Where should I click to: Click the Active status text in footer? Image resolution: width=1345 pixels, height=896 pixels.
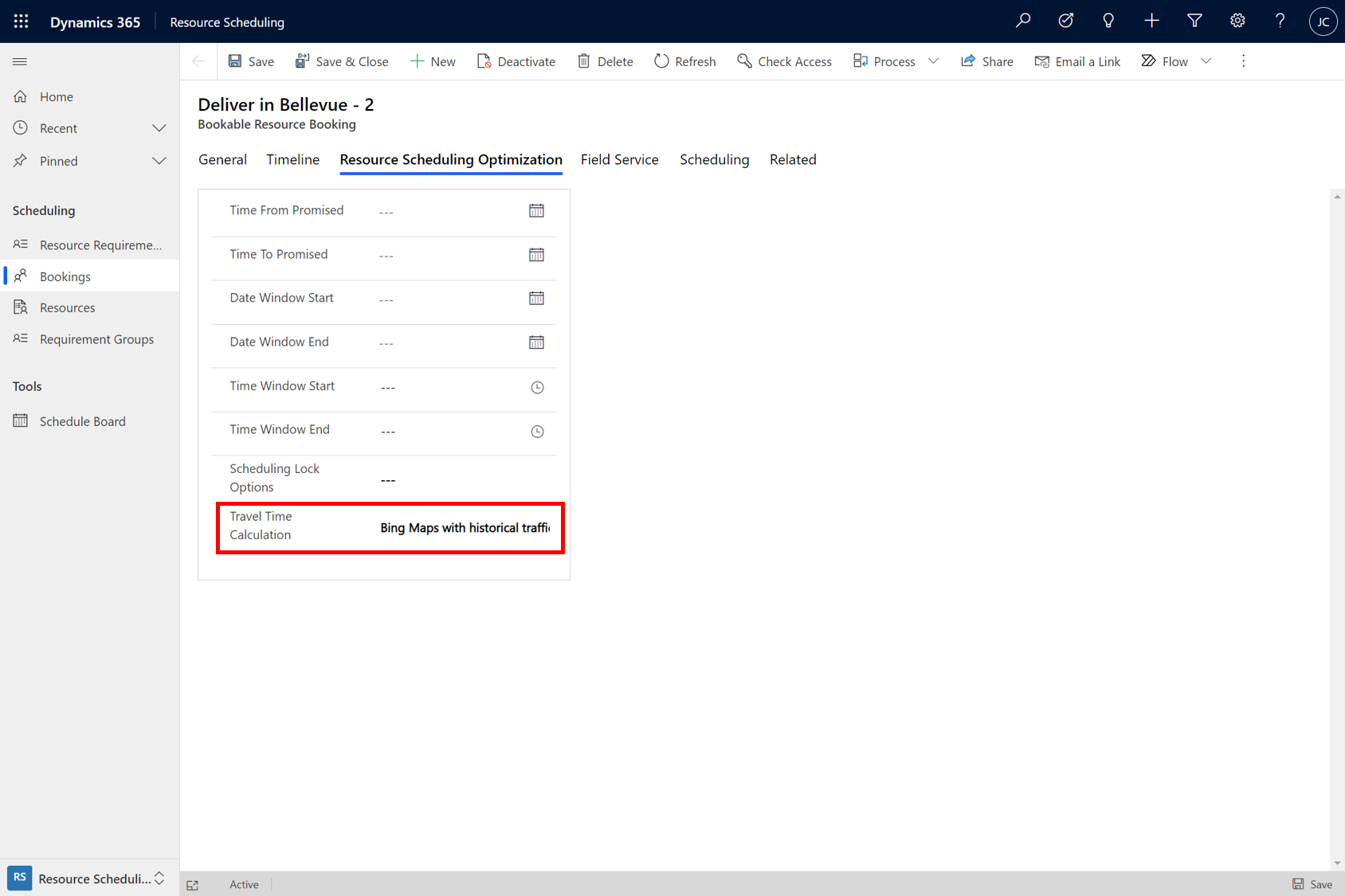(x=244, y=884)
